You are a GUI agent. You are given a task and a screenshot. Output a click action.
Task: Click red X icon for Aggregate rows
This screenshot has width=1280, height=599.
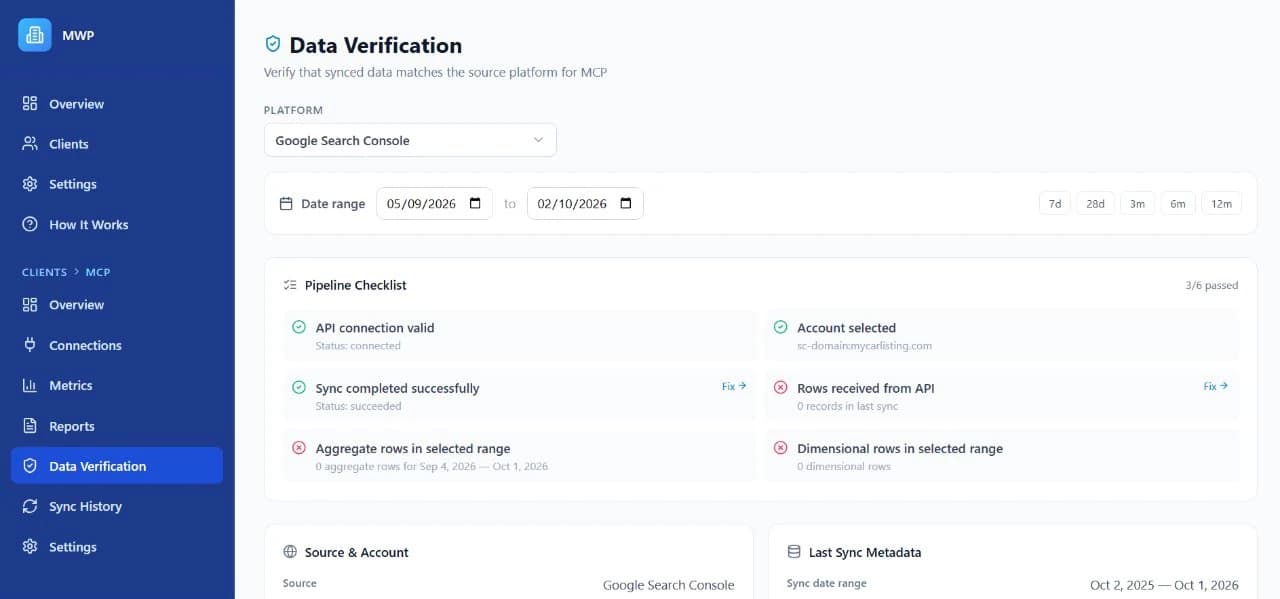coord(299,448)
